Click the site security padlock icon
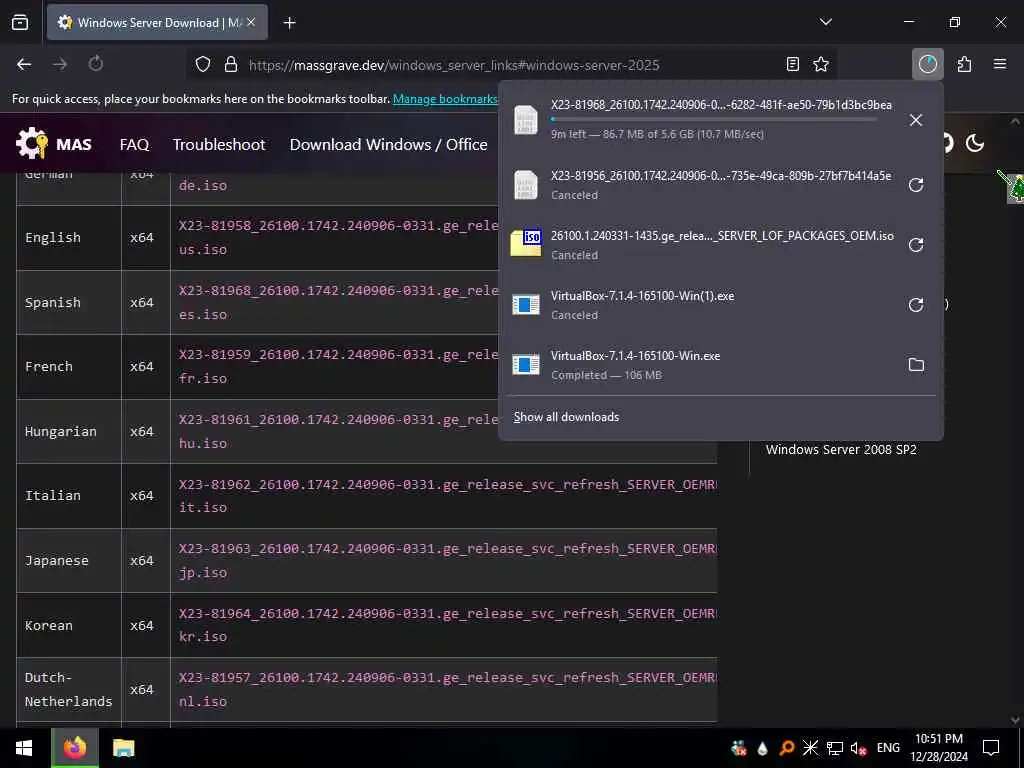Screen dimensions: 1024x768 point(231,64)
